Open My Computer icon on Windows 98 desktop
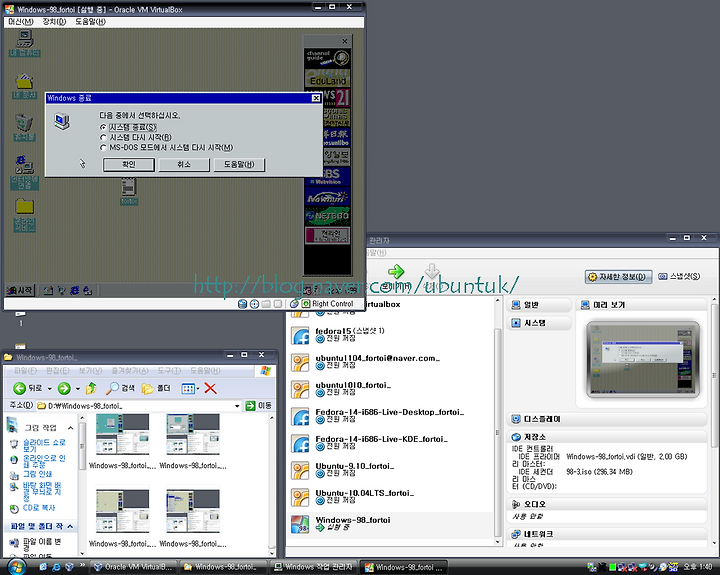Image resolution: width=720 pixels, height=575 pixels. [25, 43]
